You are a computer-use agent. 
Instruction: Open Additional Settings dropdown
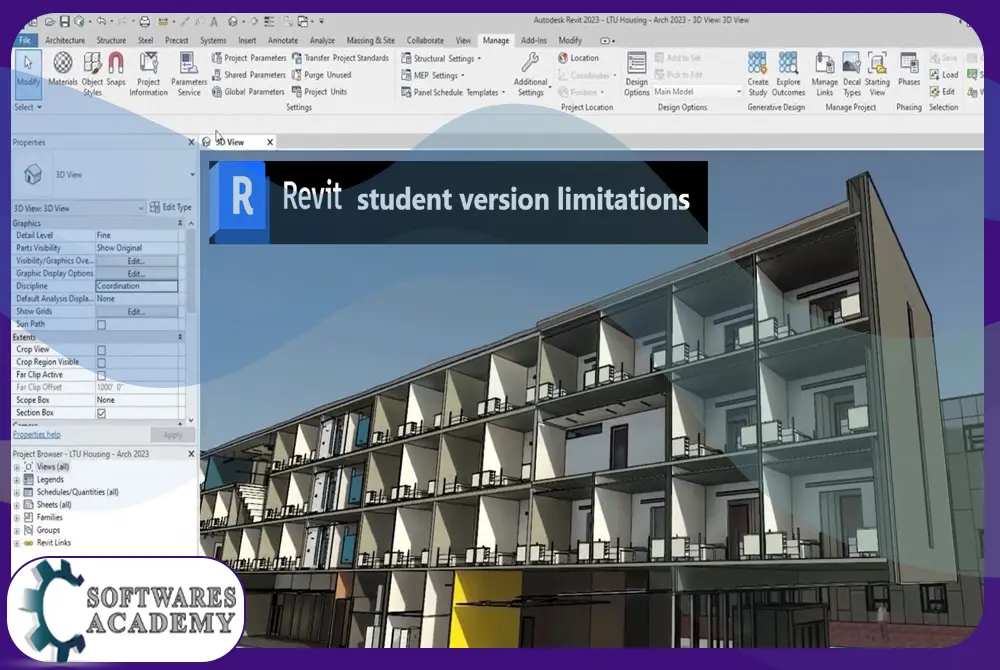tap(531, 74)
